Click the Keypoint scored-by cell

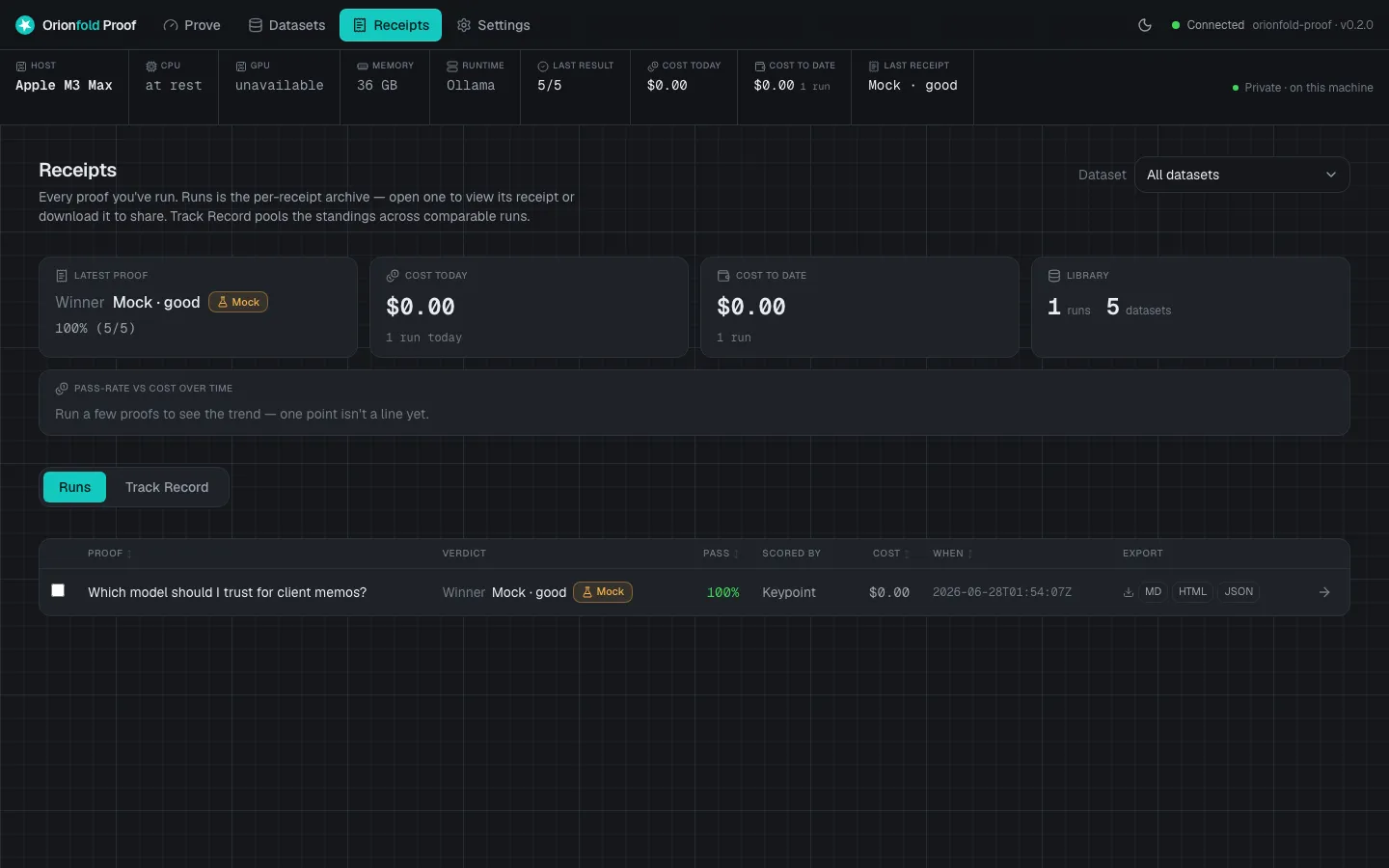(x=789, y=592)
